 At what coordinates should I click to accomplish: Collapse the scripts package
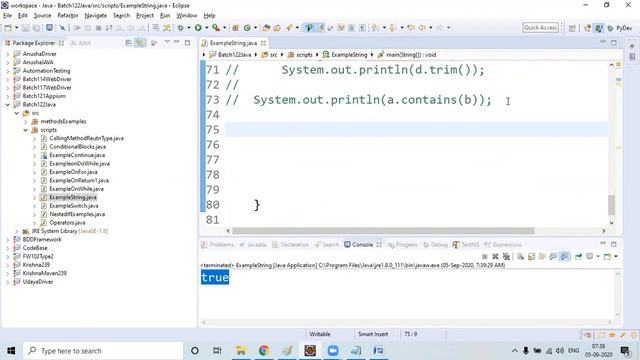coord(26,130)
